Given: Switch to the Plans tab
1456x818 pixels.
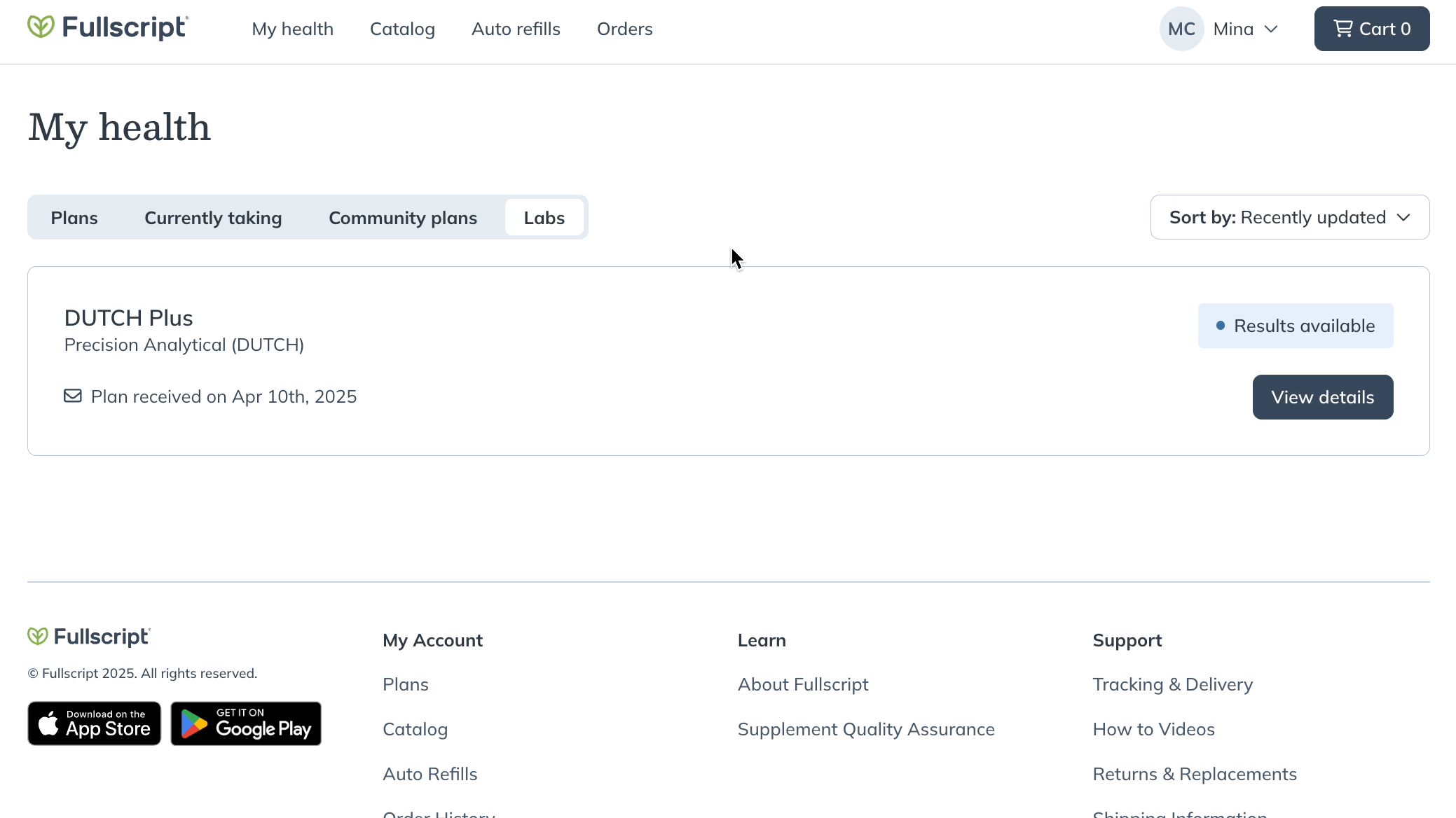Looking at the screenshot, I should (x=74, y=218).
